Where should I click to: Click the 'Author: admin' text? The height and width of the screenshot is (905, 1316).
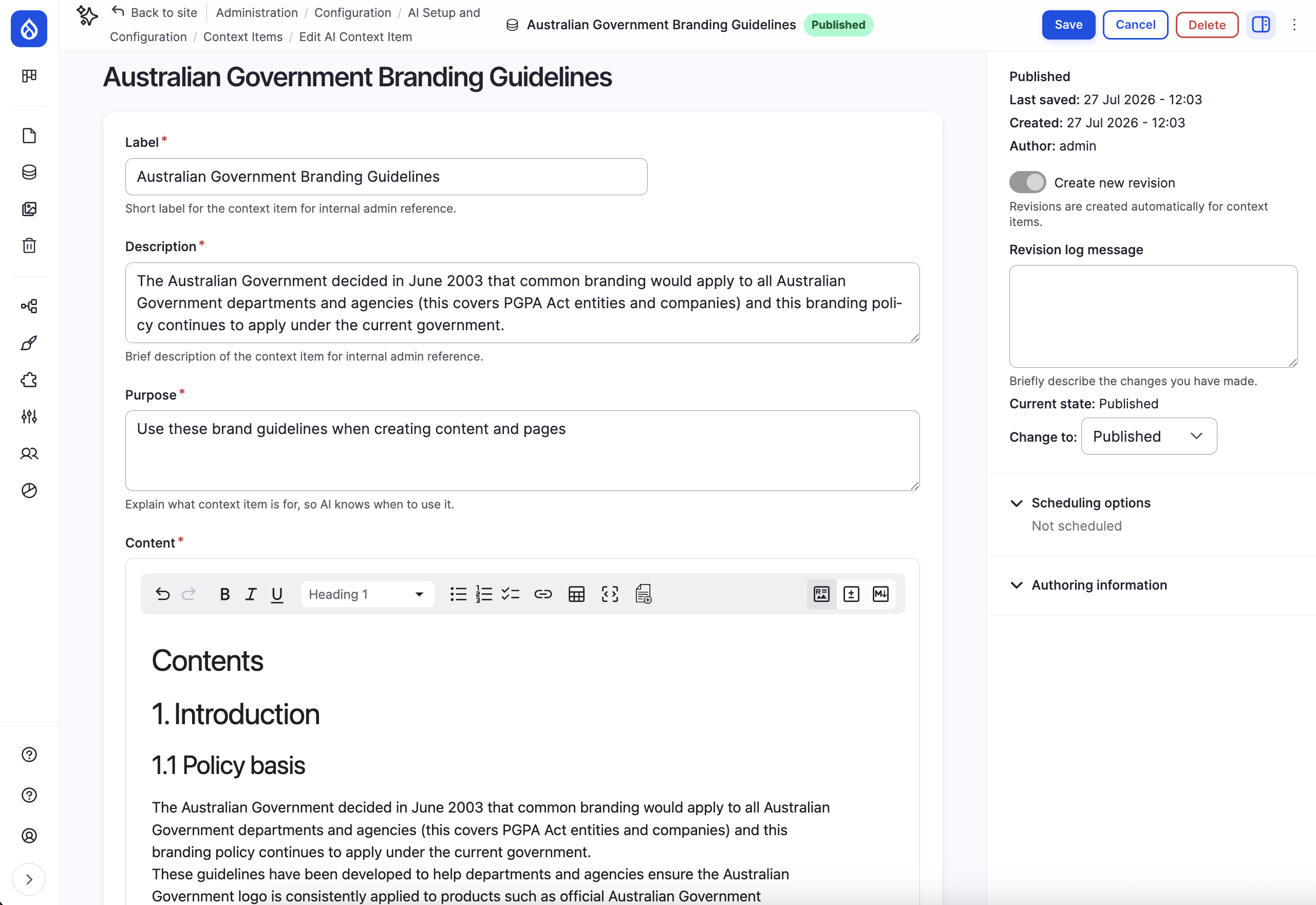pyautogui.click(x=1052, y=146)
